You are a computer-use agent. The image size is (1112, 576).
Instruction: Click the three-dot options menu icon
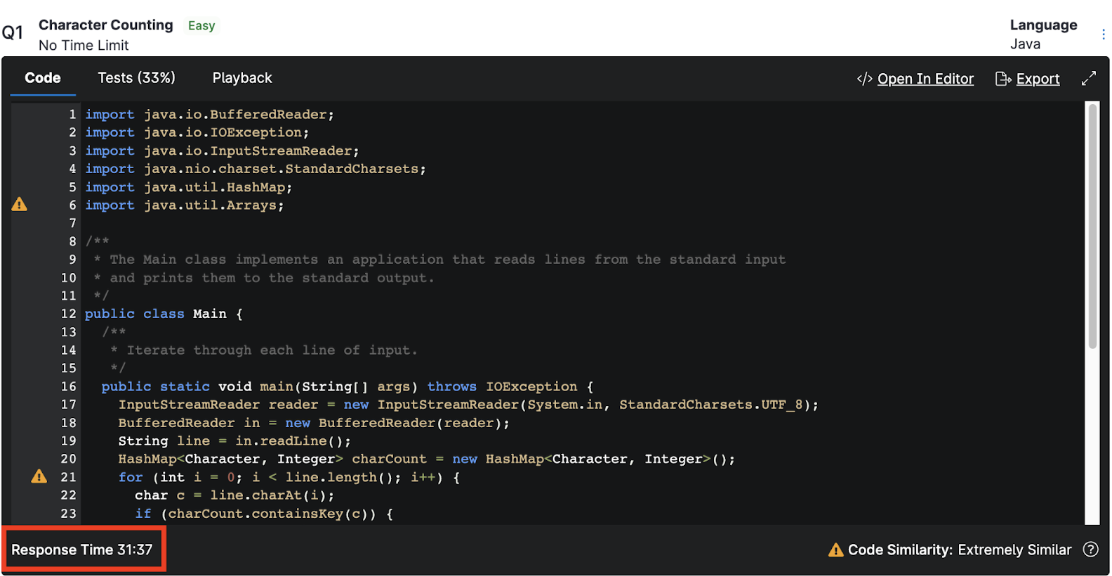[x=1104, y=35]
